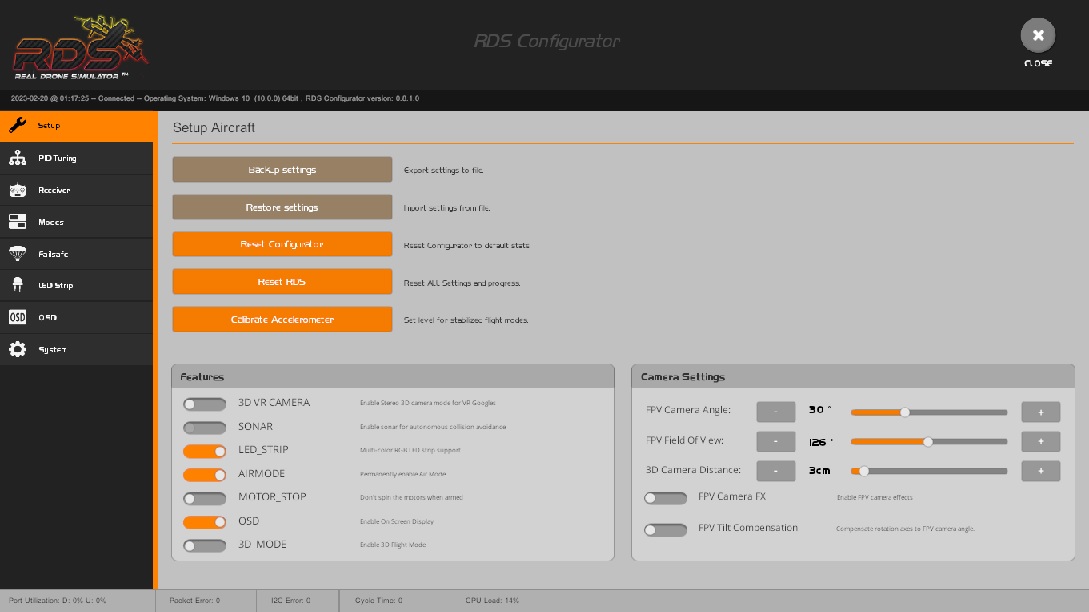1089x612 pixels.
Task: Click the FPV Camera Angle slider
Action: [x=929, y=412]
